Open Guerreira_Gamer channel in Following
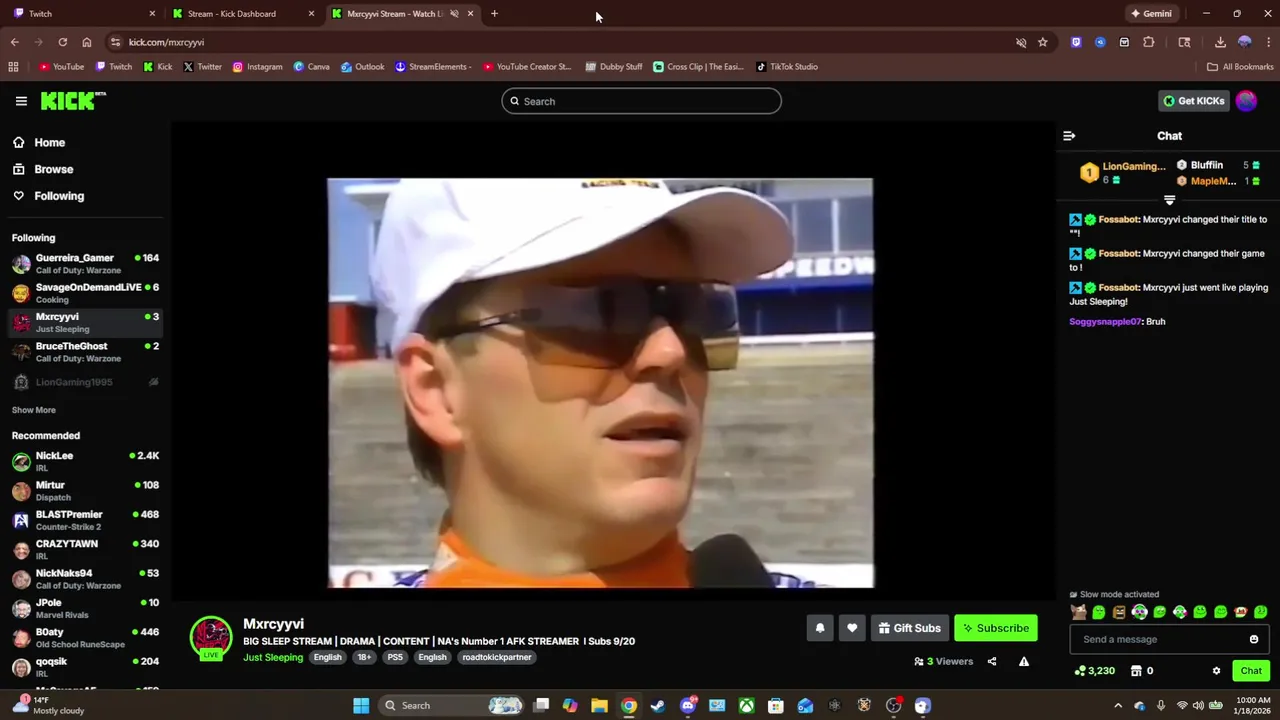 (x=85, y=264)
